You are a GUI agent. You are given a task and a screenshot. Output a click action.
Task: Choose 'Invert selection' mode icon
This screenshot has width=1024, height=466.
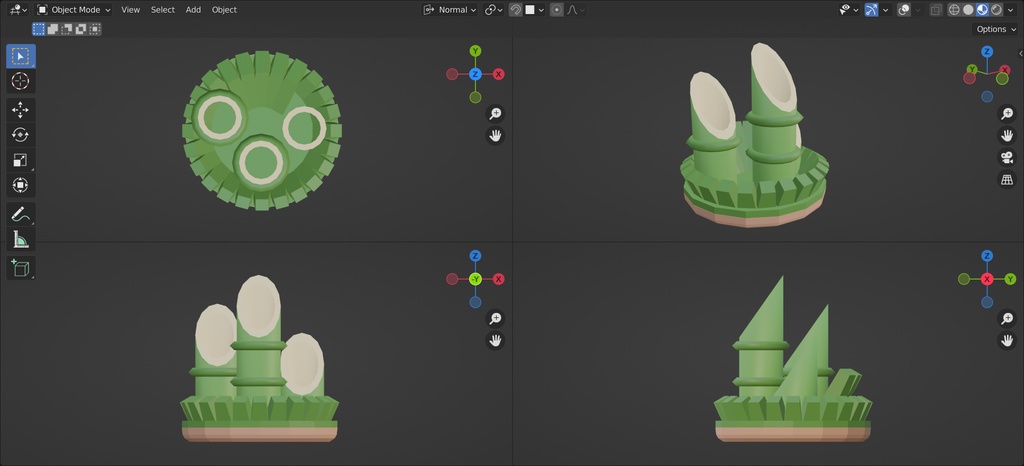[81, 29]
